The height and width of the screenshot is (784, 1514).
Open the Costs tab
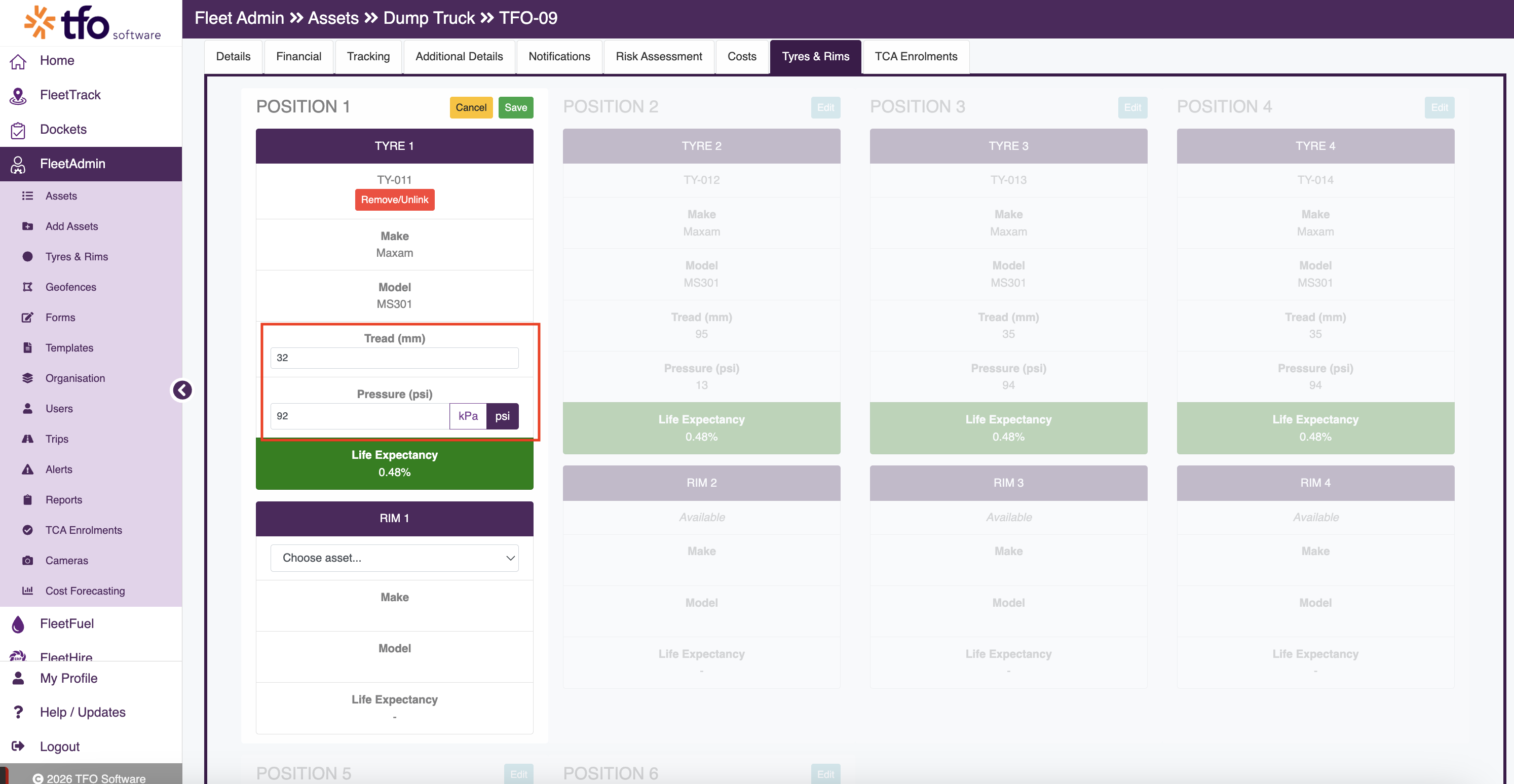[x=742, y=57]
